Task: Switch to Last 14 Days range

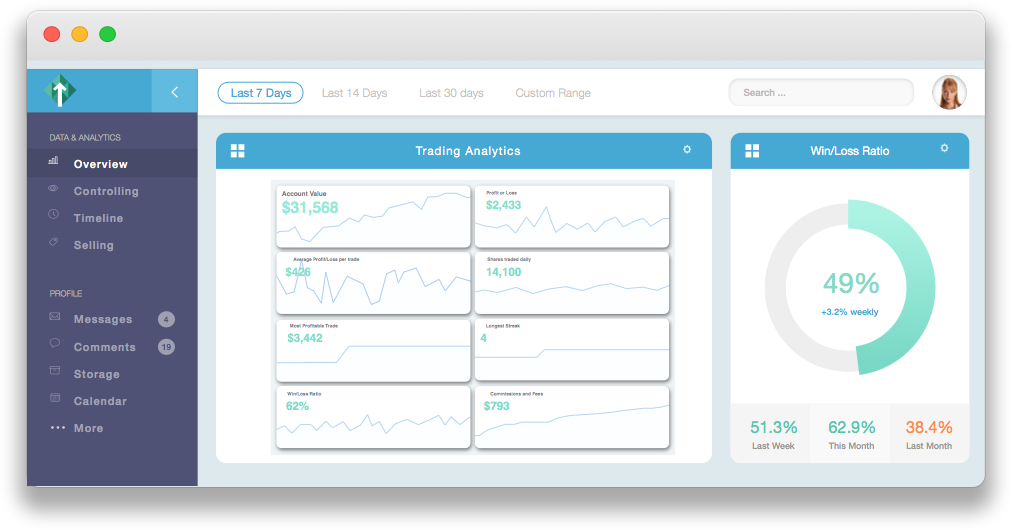Action: coord(354,93)
